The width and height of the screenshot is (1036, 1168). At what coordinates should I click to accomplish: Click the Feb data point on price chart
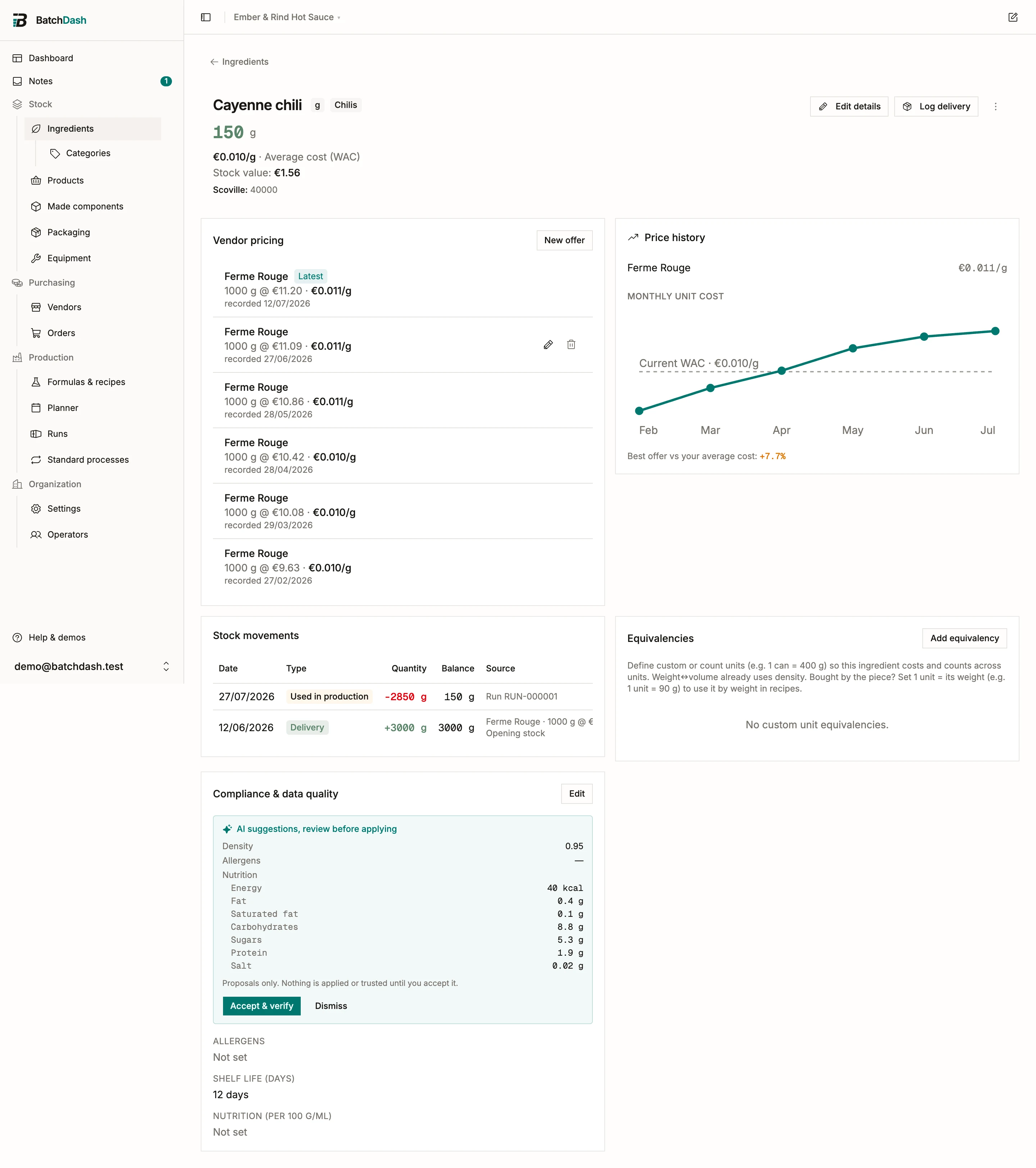click(639, 411)
